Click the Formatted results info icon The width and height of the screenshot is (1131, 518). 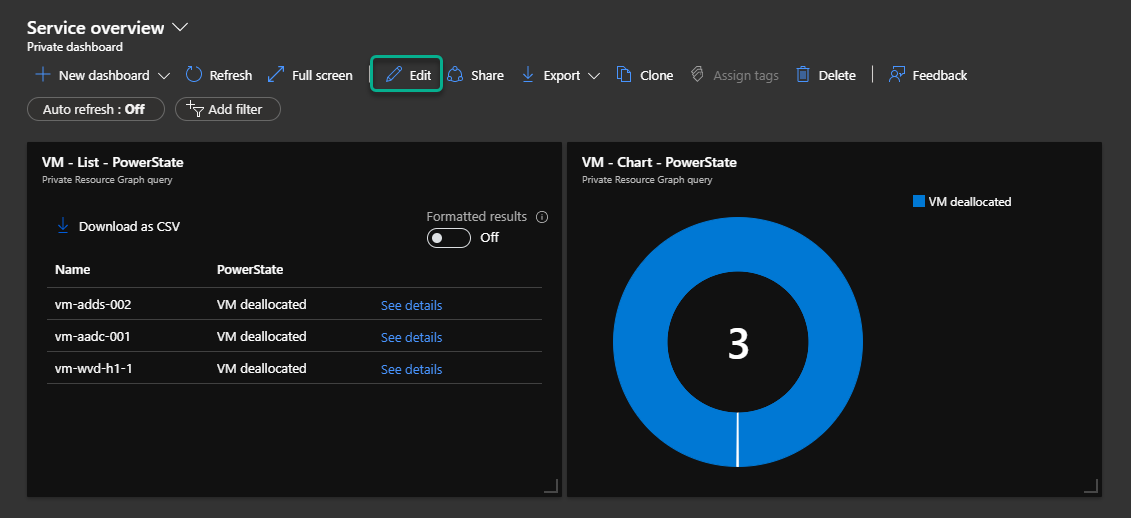click(x=542, y=217)
